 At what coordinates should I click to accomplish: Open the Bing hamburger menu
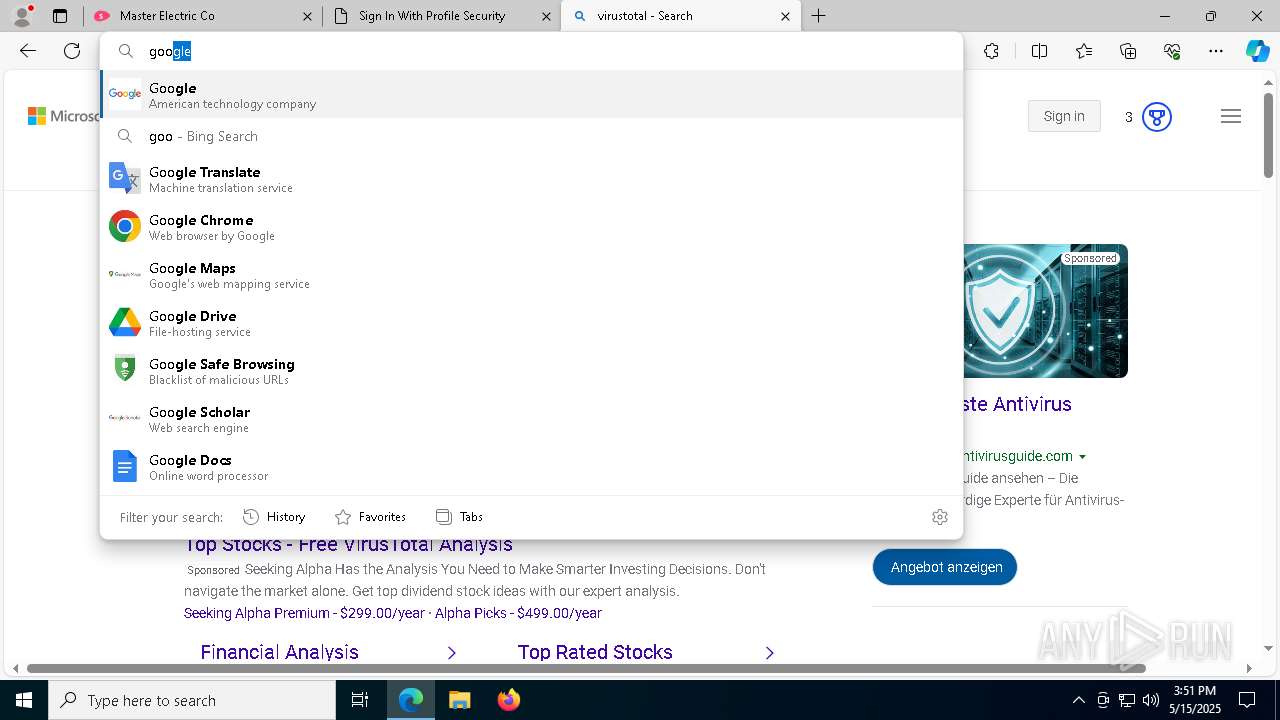pos(1231,117)
